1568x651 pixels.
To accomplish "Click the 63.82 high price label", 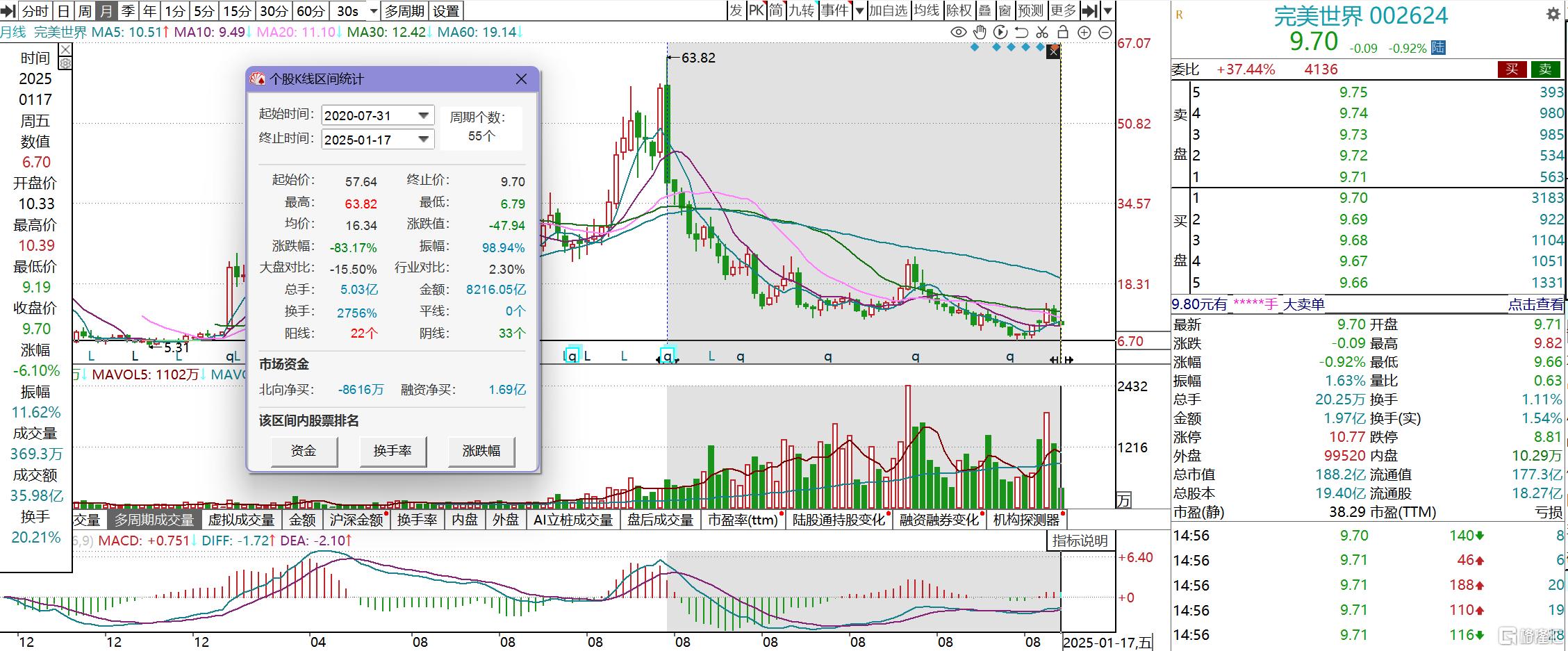I will coord(698,58).
